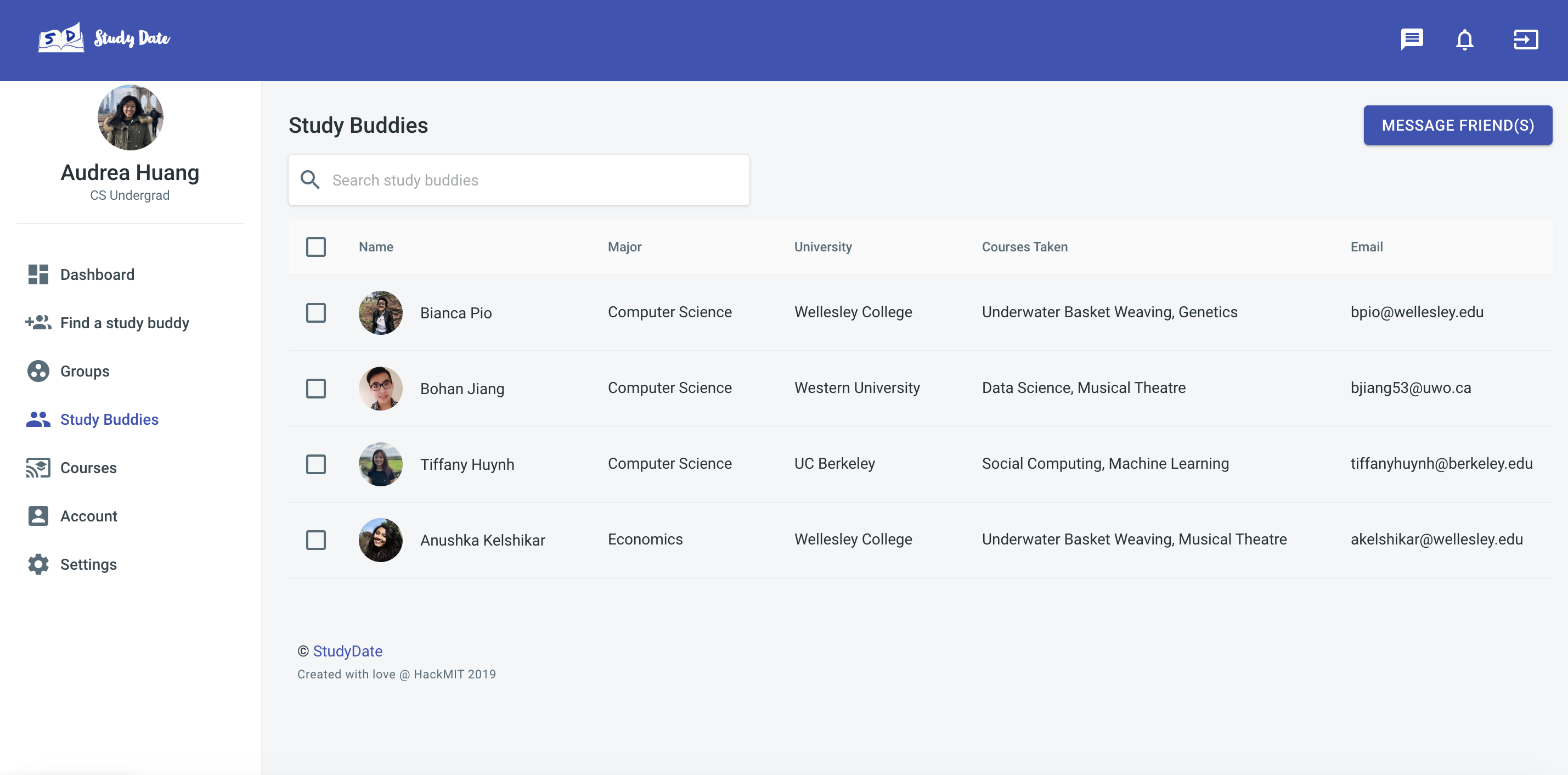The width and height of the screenshot is (1568, 775).
Task: Click the name Tiffany Huynh
Action: coord(467,464)
